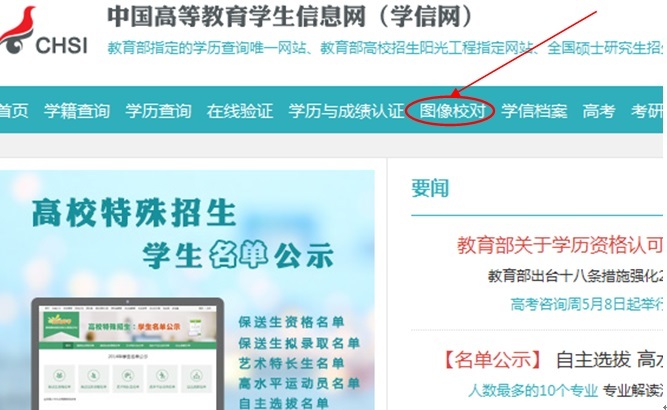Image resolution: width=667 pixels, height=410 pixels.
Task: Click the laptop screenshot in banner
Action: (x=127, y=355)
